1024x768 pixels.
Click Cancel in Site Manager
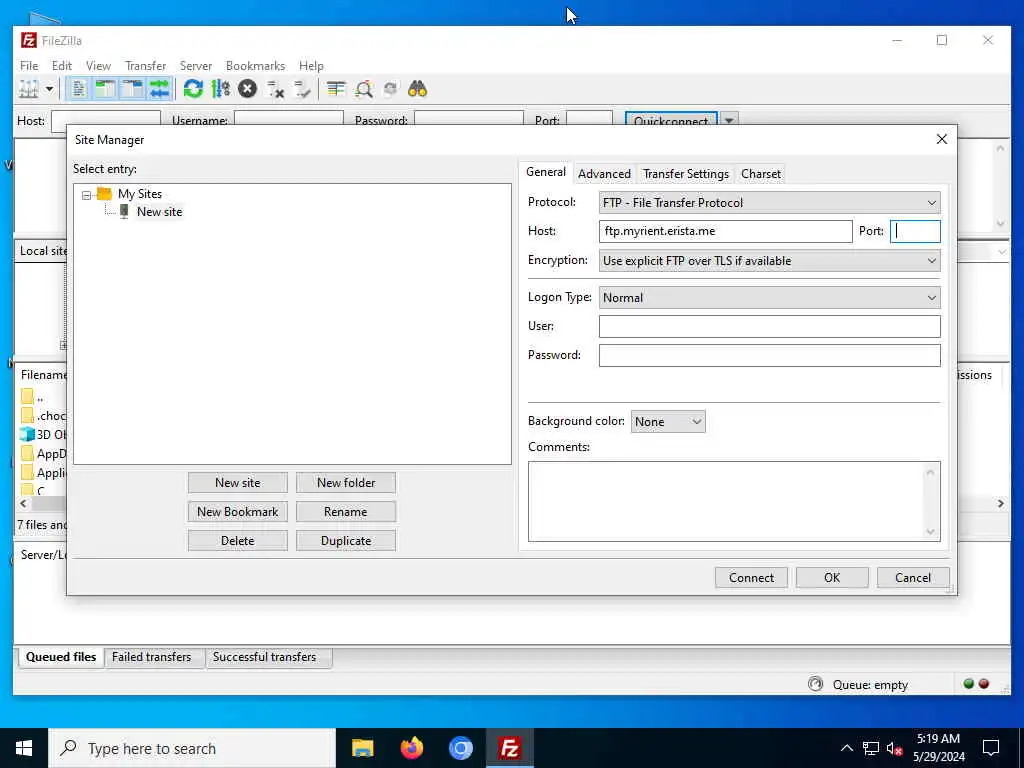pyautogui.click(x=913, y=578)
